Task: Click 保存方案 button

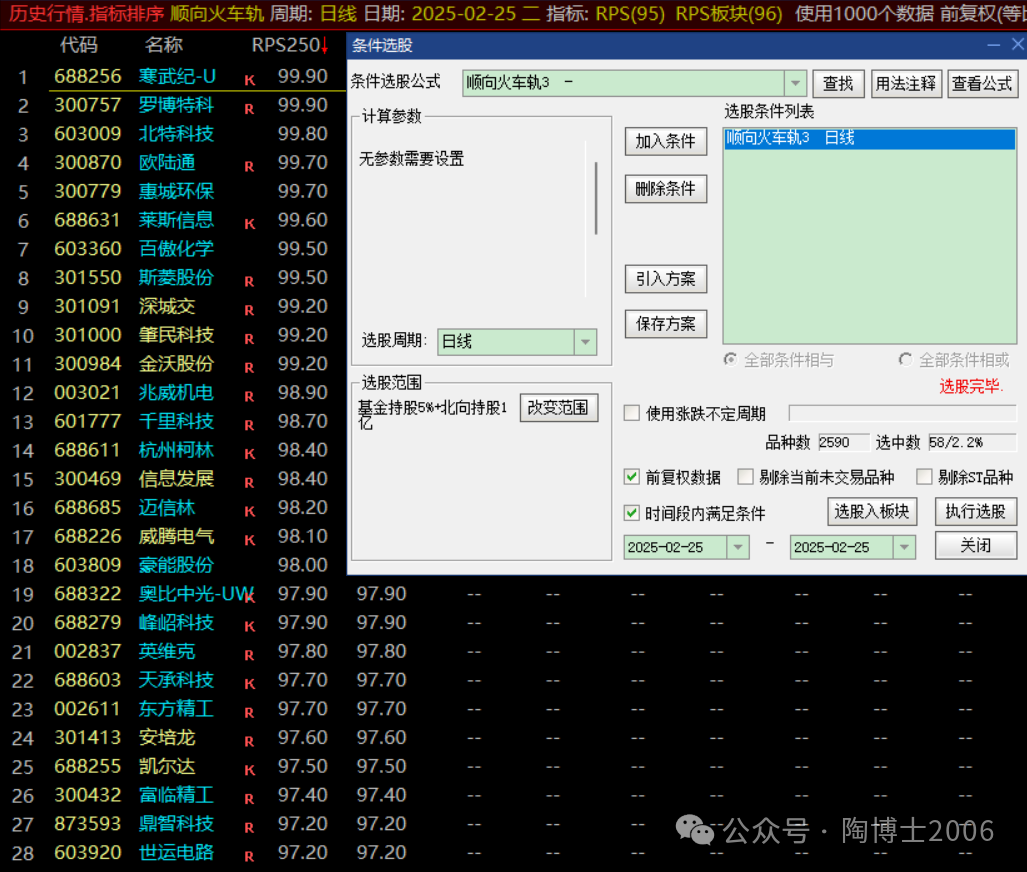Action: (665, 324)
